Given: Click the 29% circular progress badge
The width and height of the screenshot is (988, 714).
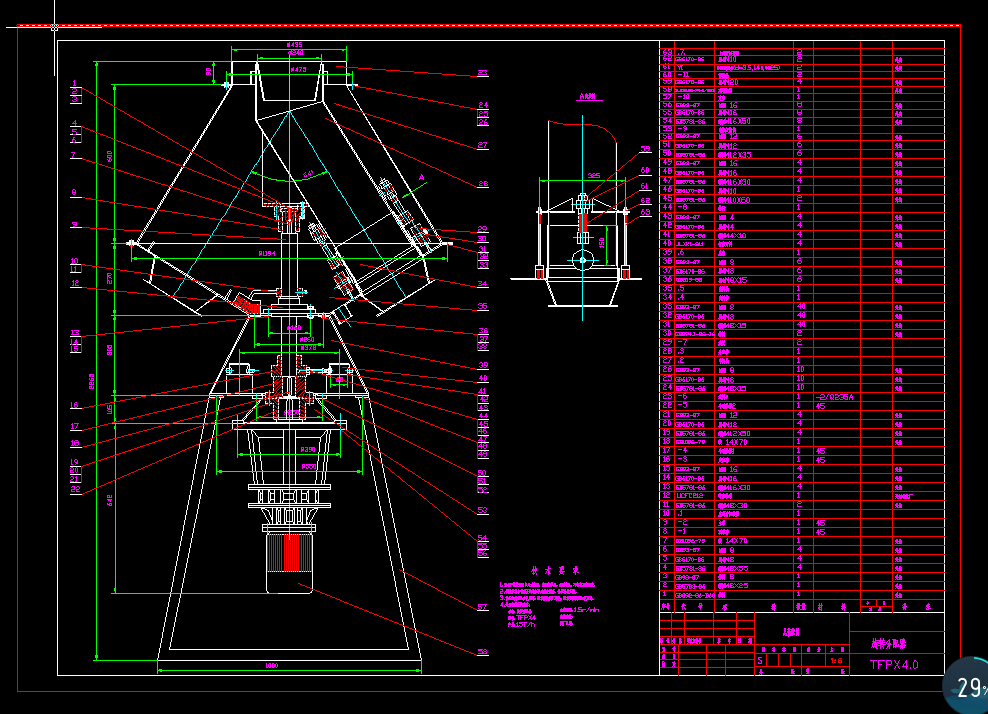Looking at the screenshot, I should tap(965, 688).
